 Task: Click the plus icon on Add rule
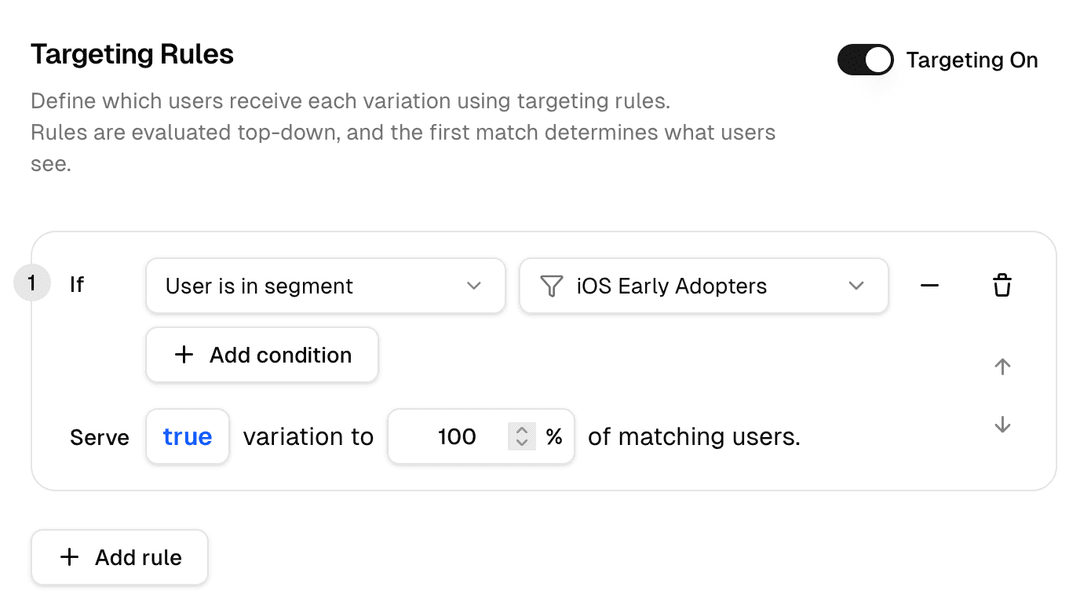(69, 557)
